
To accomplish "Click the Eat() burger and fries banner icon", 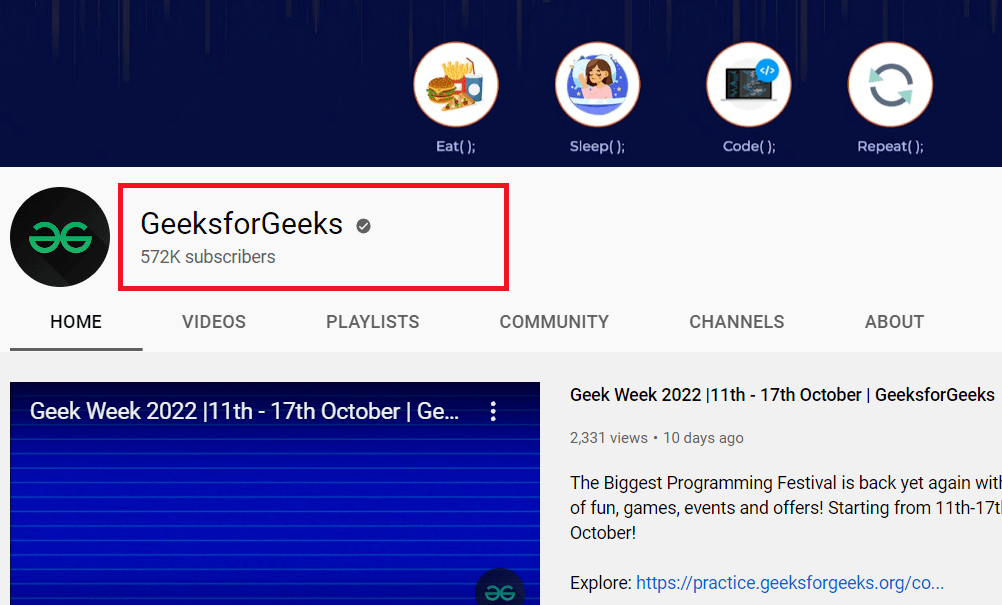I will pos(456,85).
